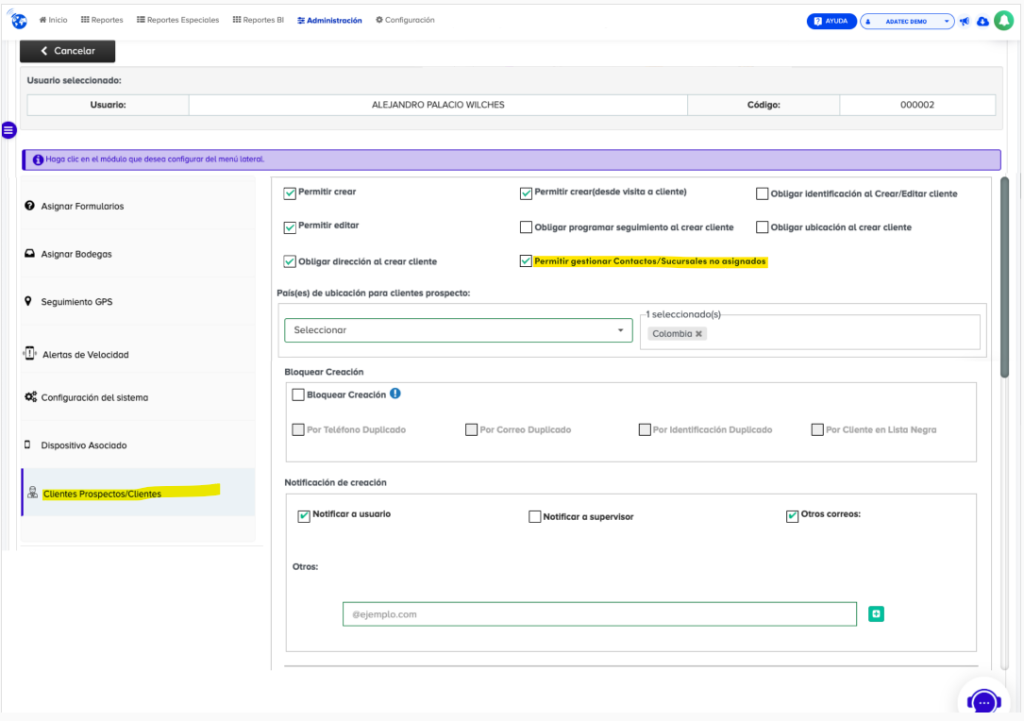Click the Cancelar button
Screen dimensions: 1024x721
tap(67, 51)
